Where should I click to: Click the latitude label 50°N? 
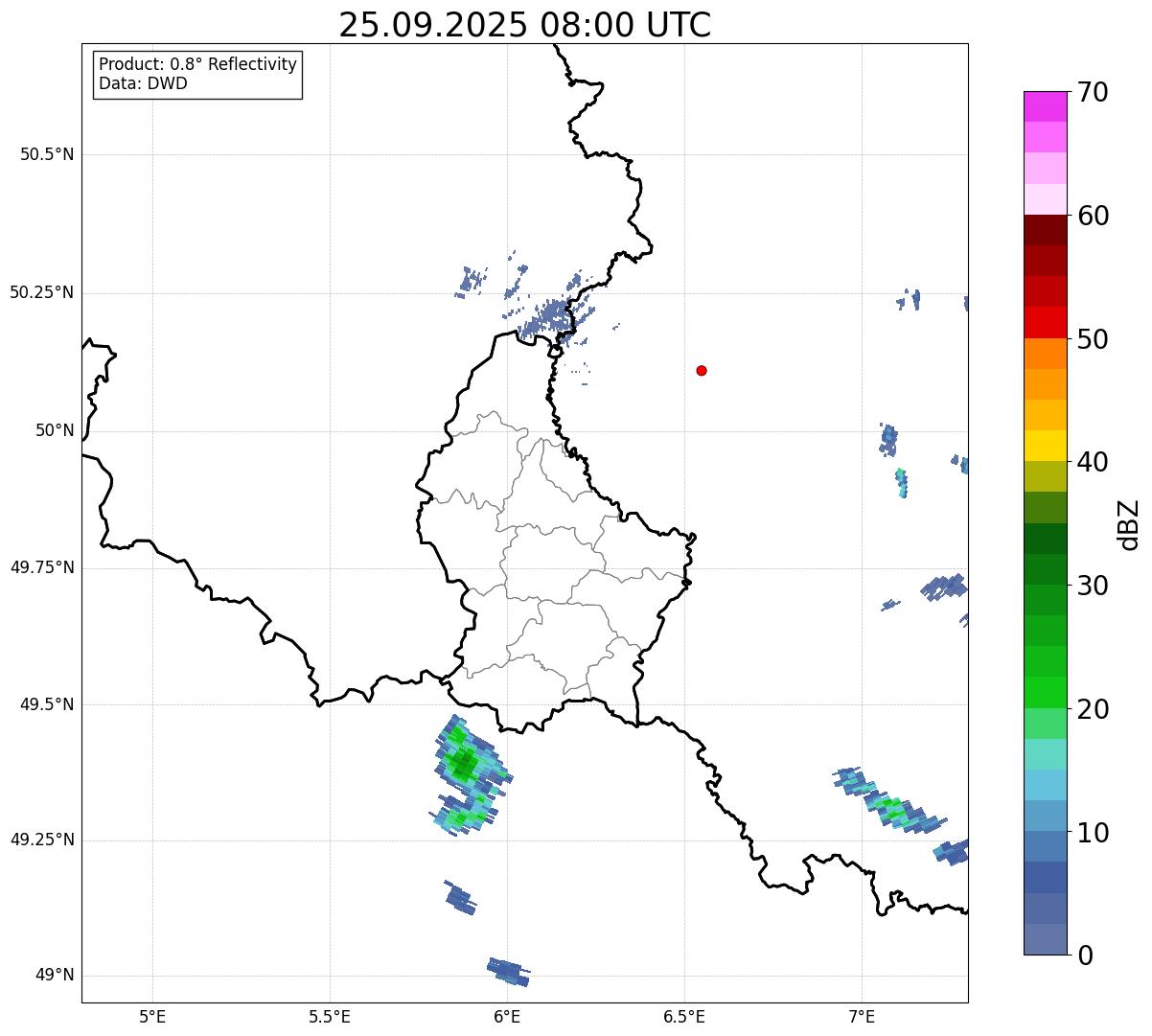coord(54,430)
